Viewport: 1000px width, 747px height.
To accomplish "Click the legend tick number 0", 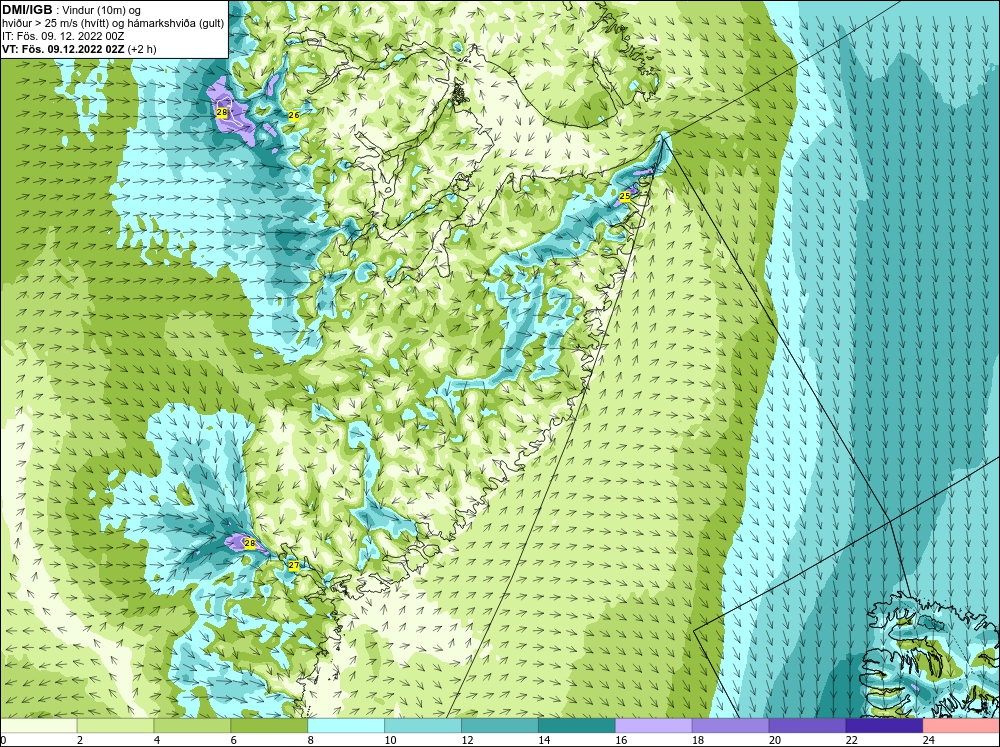I will (3, 740).
